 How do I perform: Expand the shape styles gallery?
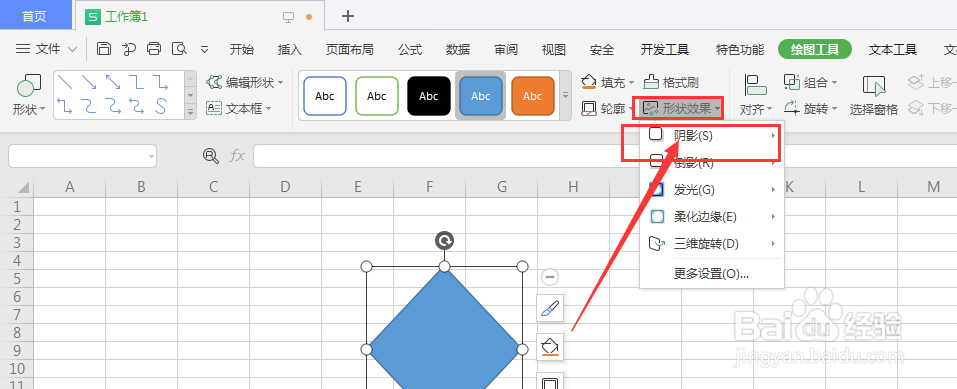tap(565, 96)
